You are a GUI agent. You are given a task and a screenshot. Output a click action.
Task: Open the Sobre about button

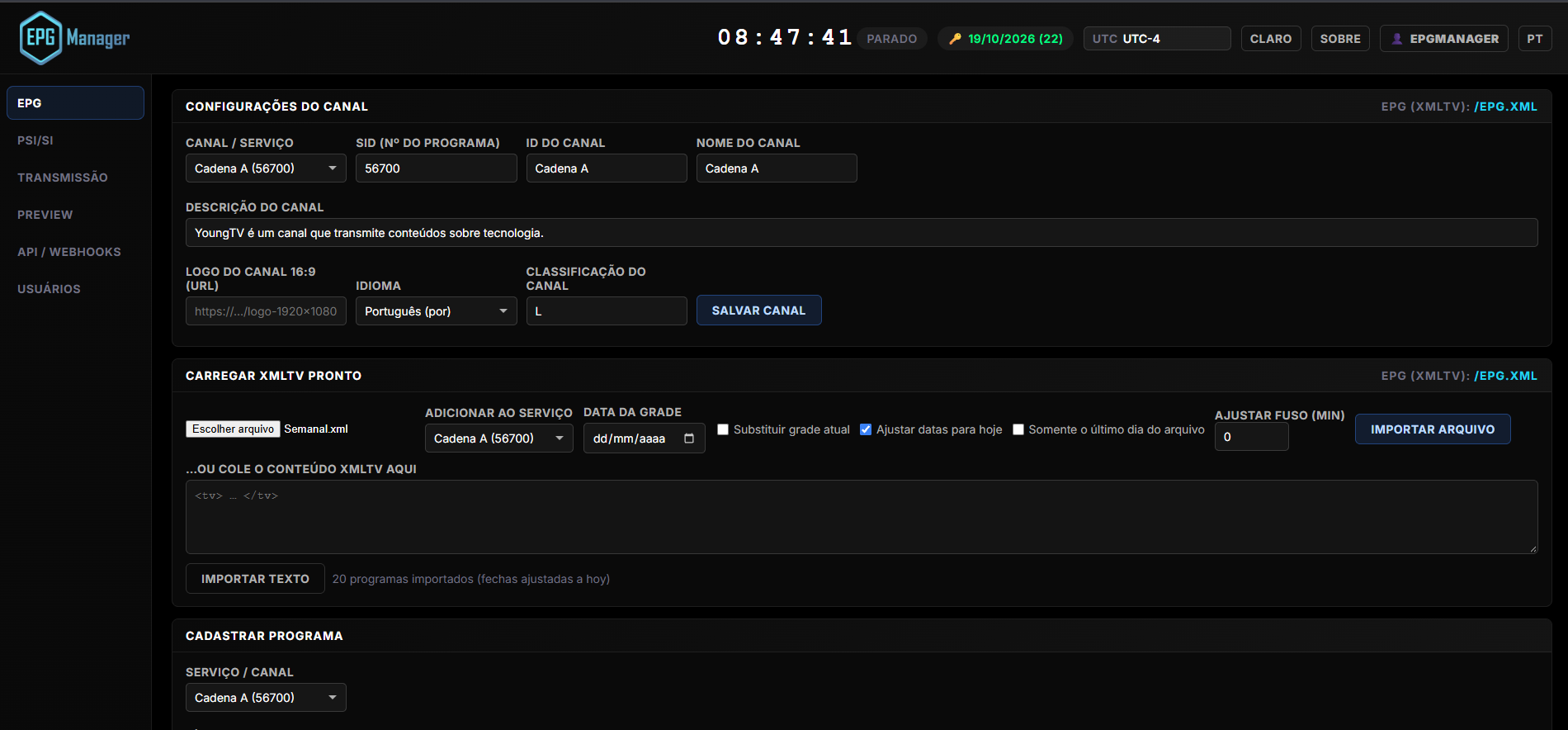tap(1340, 39)
